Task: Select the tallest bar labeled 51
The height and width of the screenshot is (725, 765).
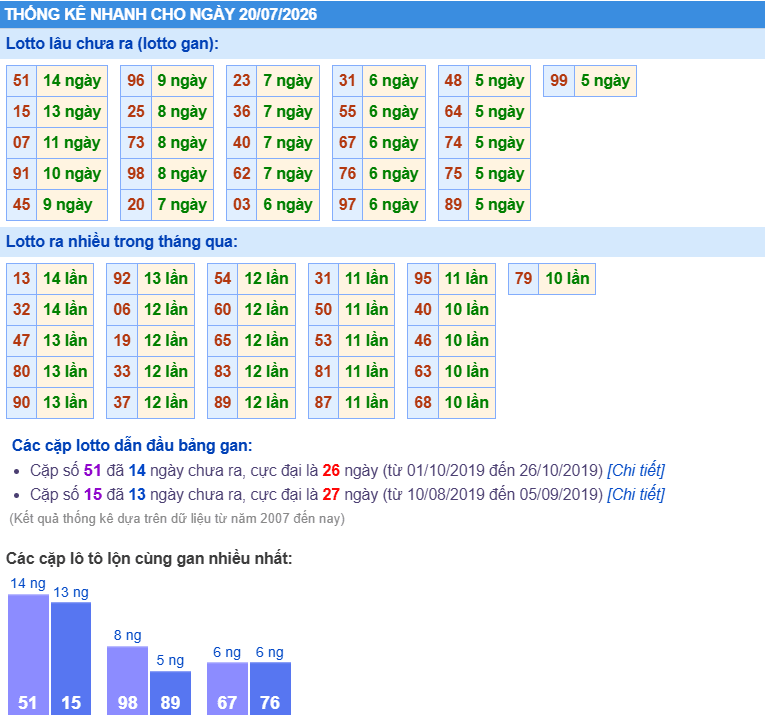Action: tap(28, 654)
